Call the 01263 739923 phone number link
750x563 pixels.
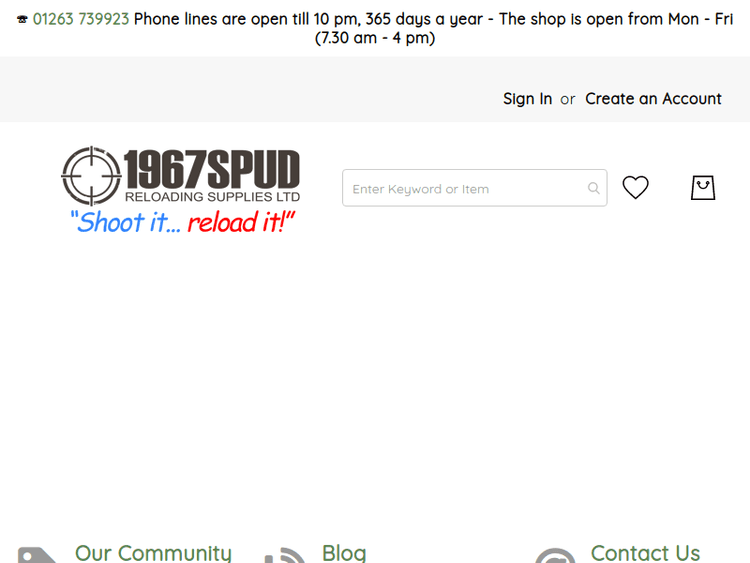81,19
